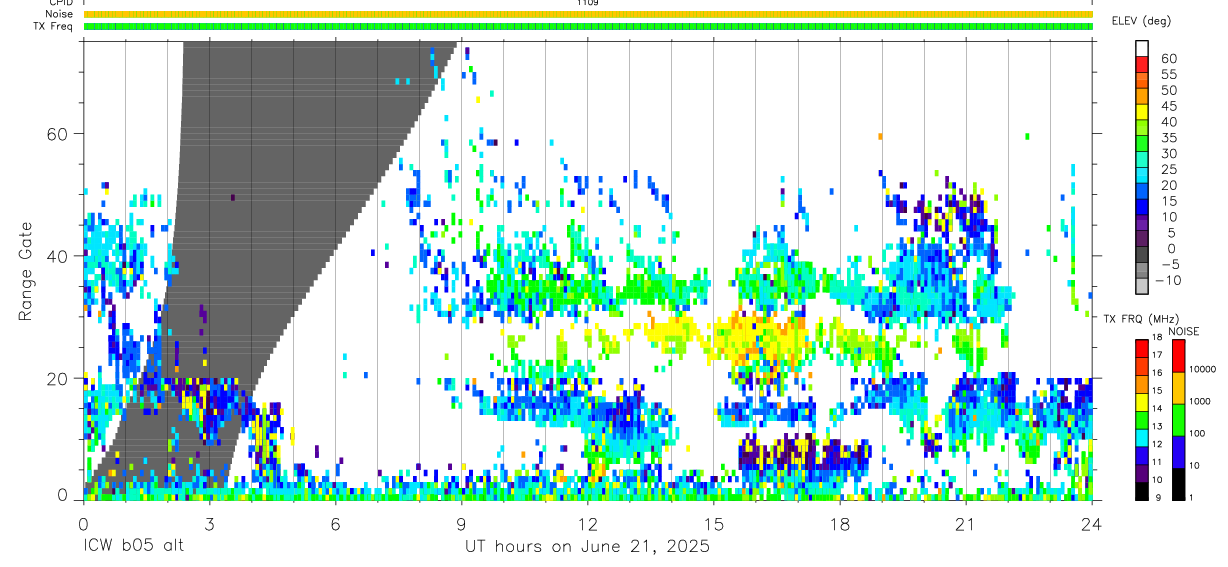Click the "UT hours on June 21, 2025" axis title
The image size is (1228, 567).
pos(587,546)
